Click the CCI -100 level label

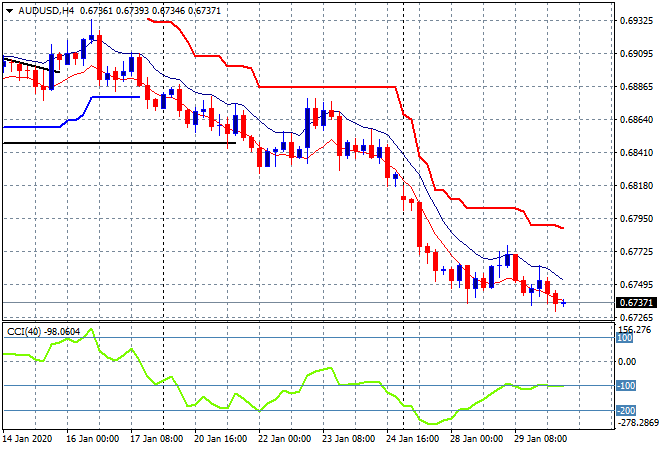(x=626, y=386)
